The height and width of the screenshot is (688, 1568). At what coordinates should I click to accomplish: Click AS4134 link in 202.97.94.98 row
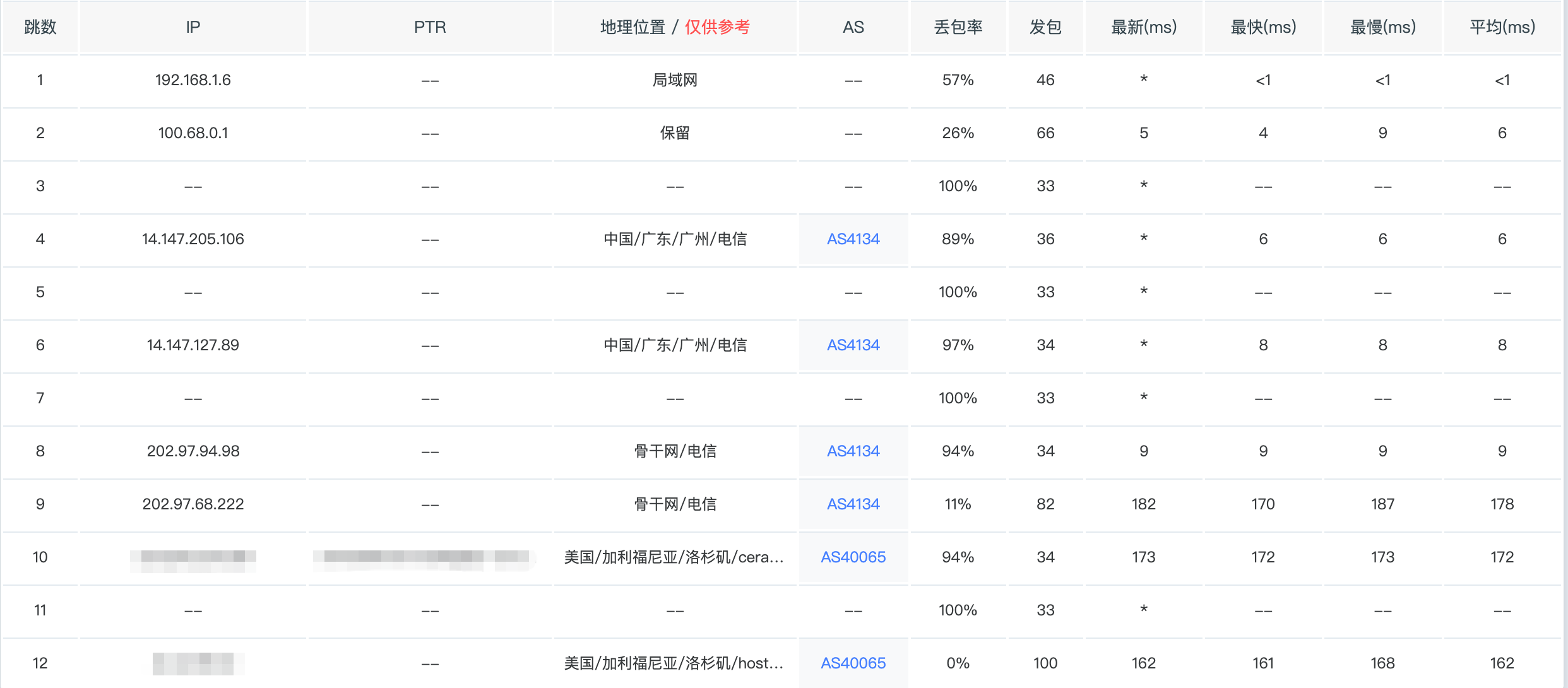[x=853, y=451]
